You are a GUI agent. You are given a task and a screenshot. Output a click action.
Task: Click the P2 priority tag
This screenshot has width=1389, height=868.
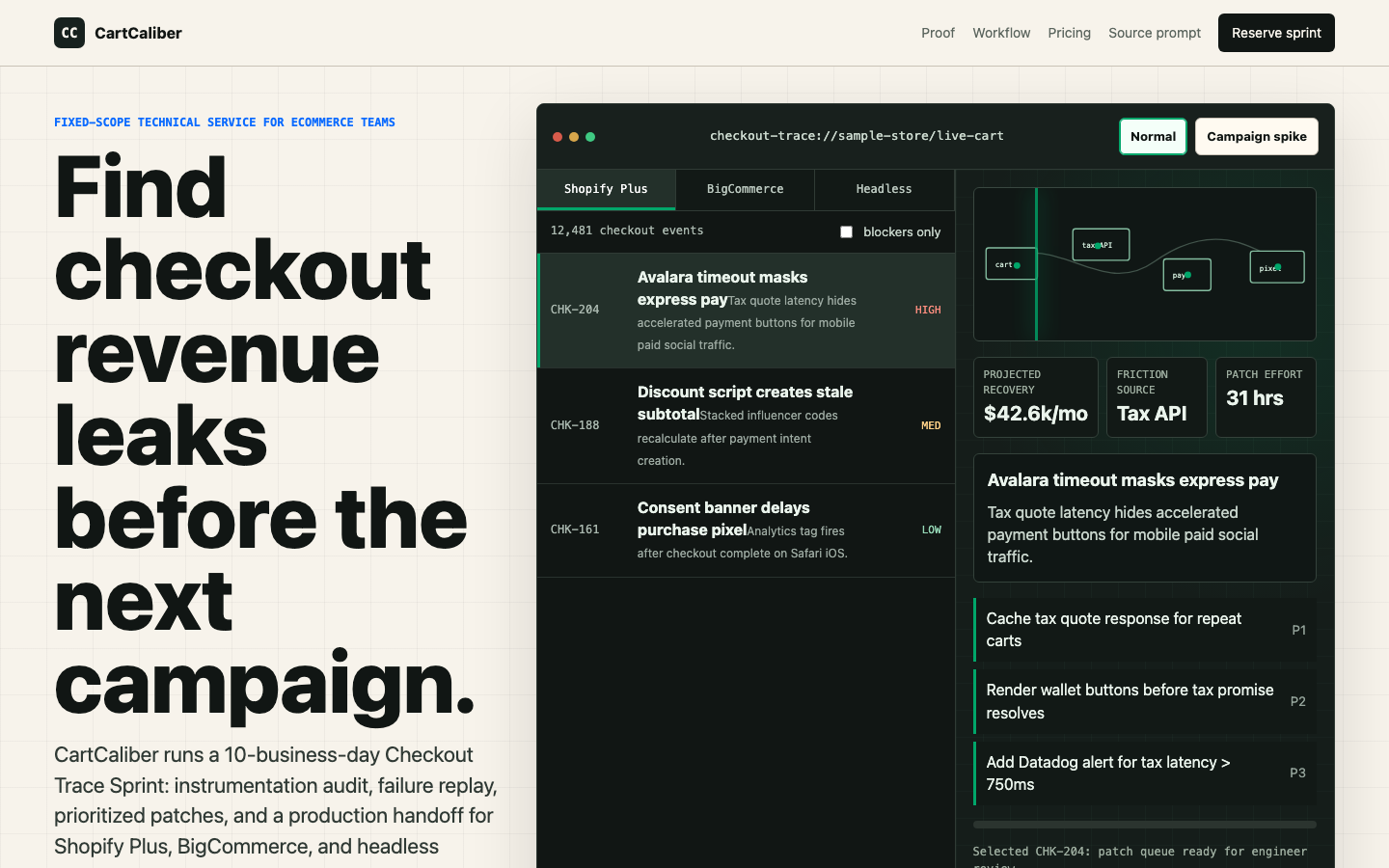[x=1298, y=701]
